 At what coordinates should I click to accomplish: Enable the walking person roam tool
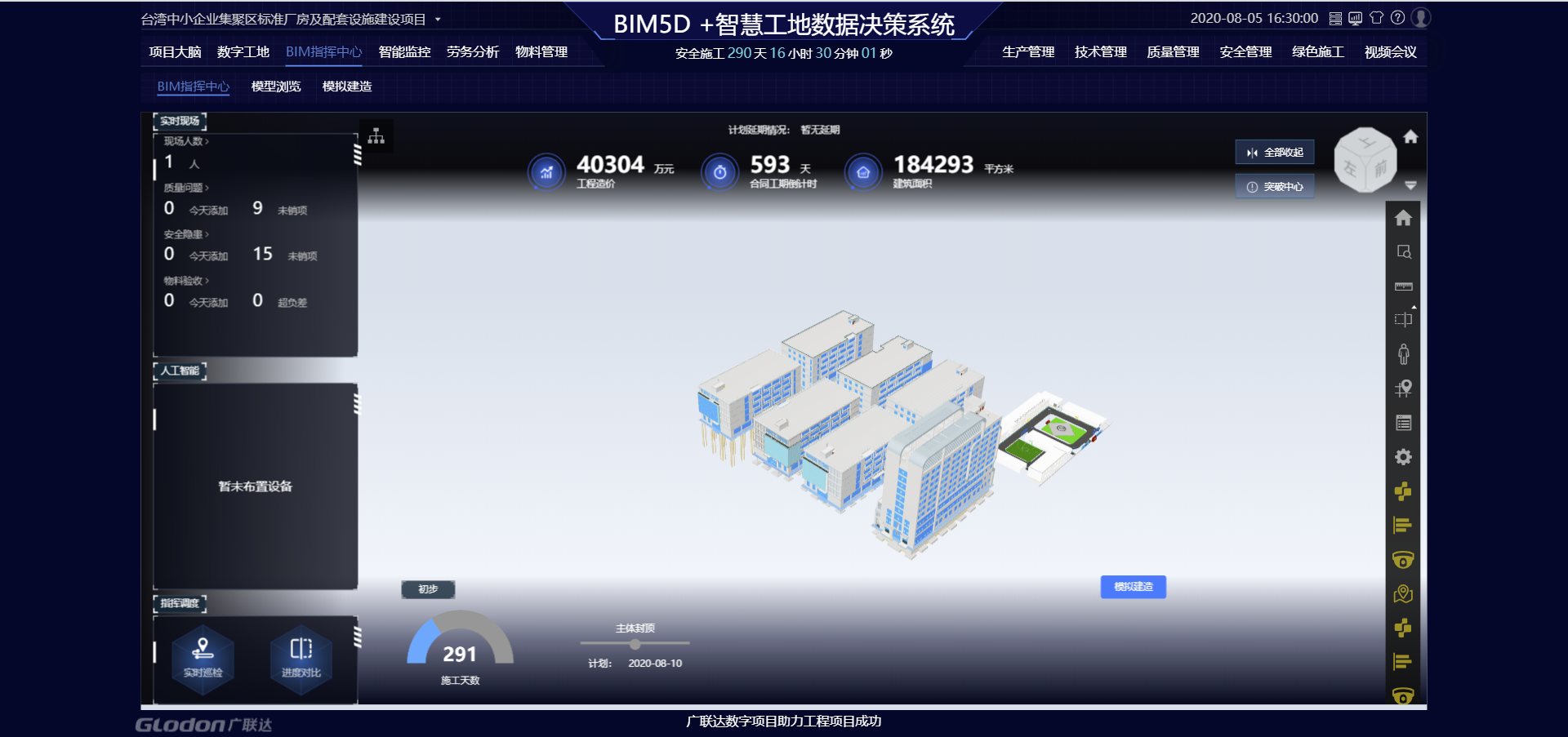[x=1403, y=354]
